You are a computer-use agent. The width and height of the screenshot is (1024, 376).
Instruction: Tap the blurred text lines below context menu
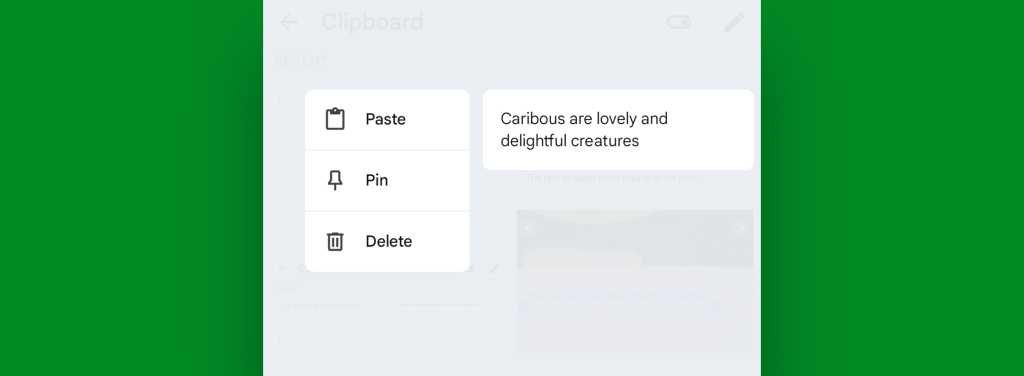(x=379, y=306)
